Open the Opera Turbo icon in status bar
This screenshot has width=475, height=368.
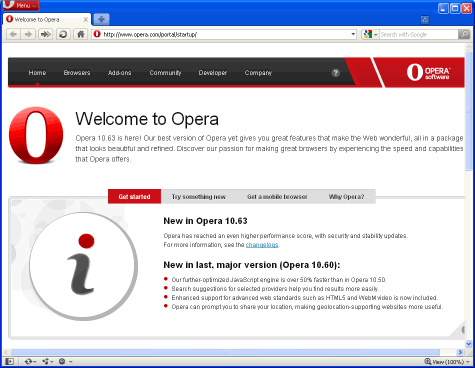coord(62,361)
